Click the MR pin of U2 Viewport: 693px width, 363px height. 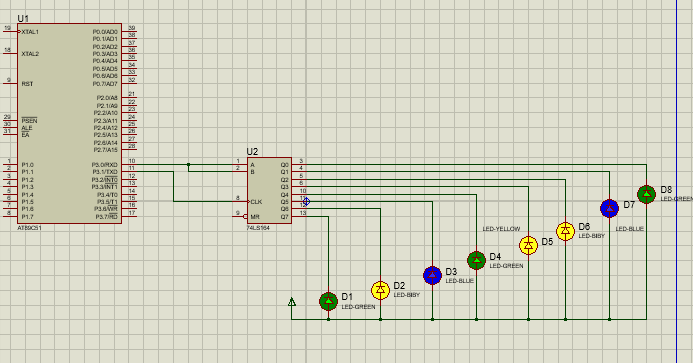pos(255,217)
